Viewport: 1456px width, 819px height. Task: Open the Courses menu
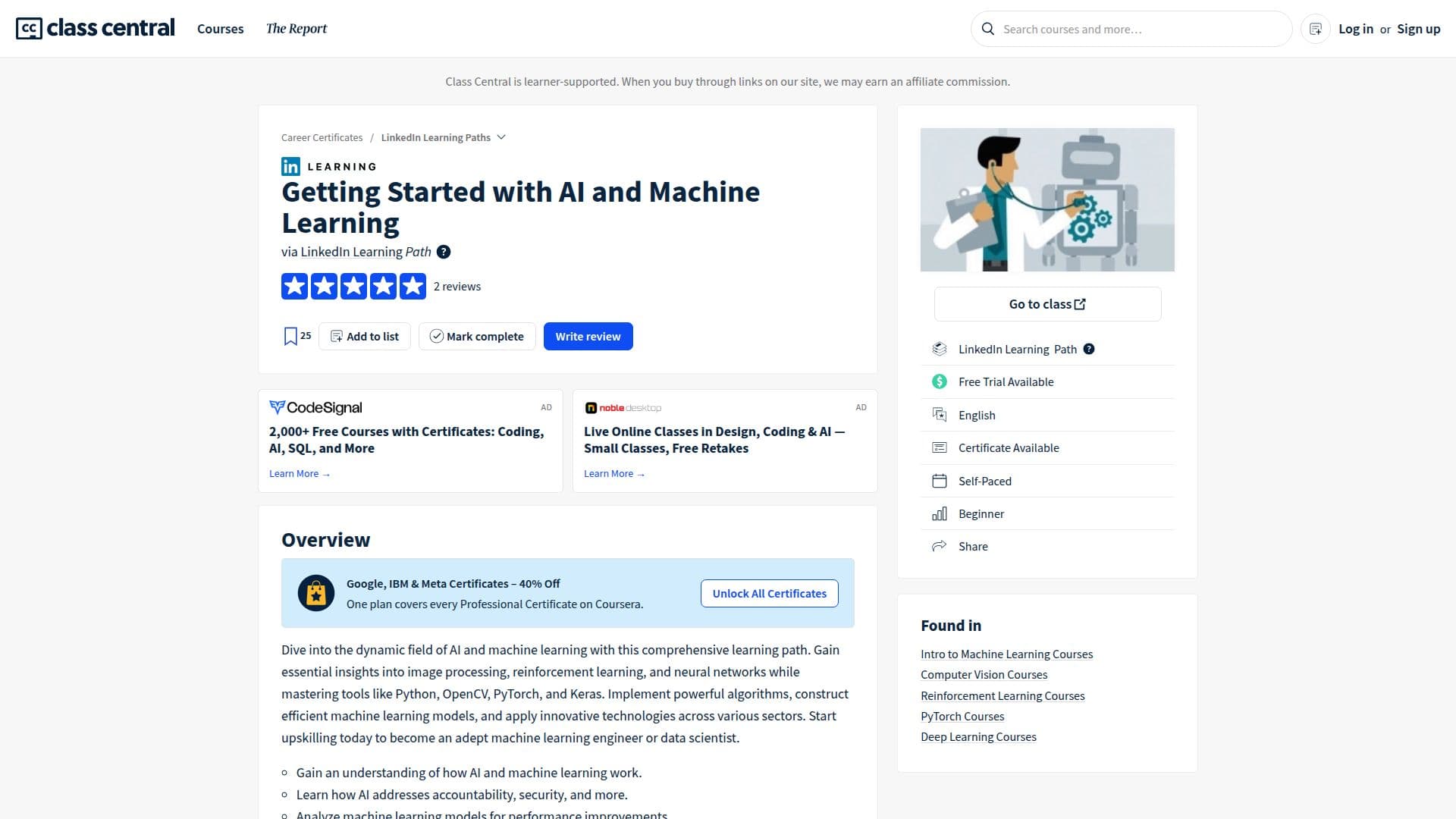(x=220, y=29)
